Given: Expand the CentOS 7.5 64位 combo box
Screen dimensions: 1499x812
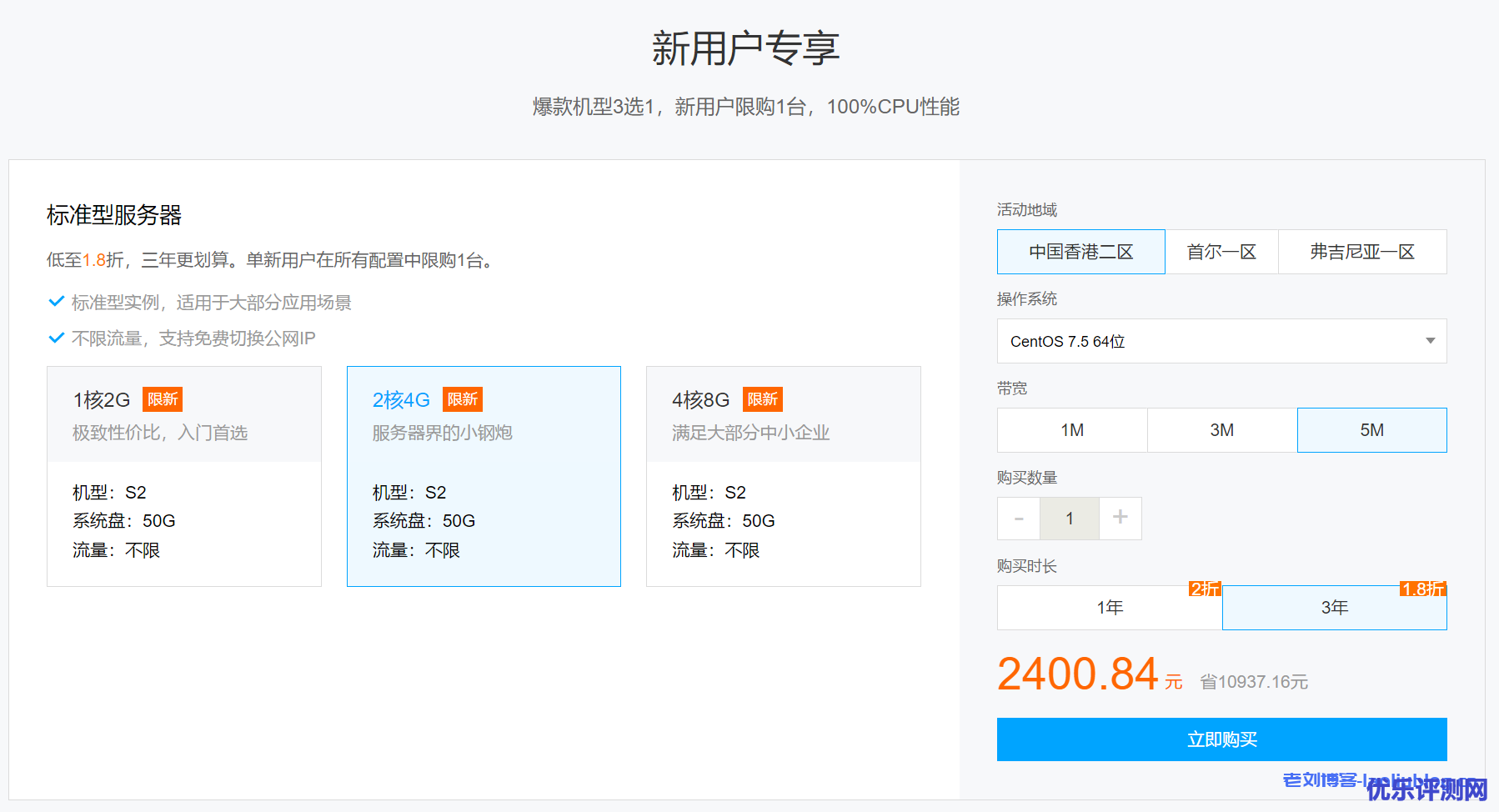Looking at the screenshot, I should pyautogui.click(x=1209, y=341).
